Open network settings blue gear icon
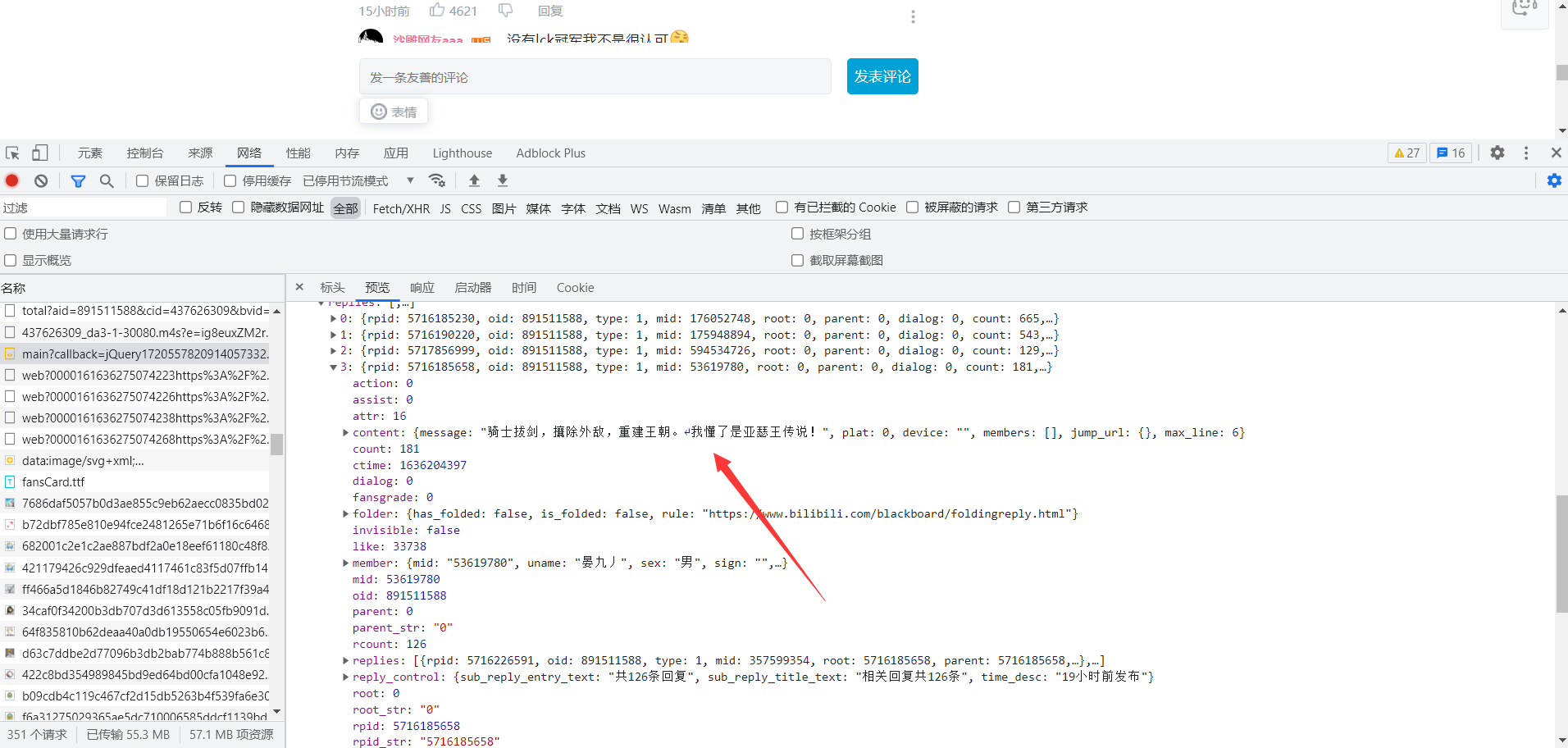This screenshot has height=748, width=1568. click(1554, 180)
